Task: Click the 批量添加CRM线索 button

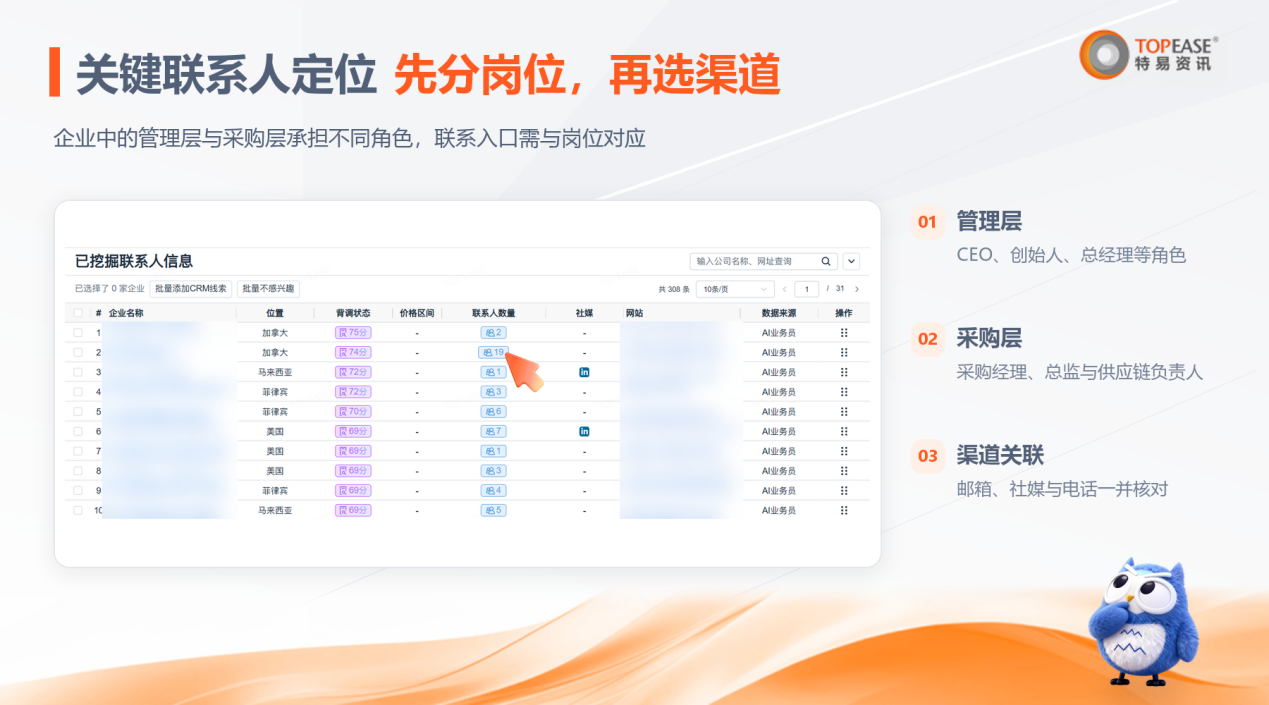Action: (191, 289)
